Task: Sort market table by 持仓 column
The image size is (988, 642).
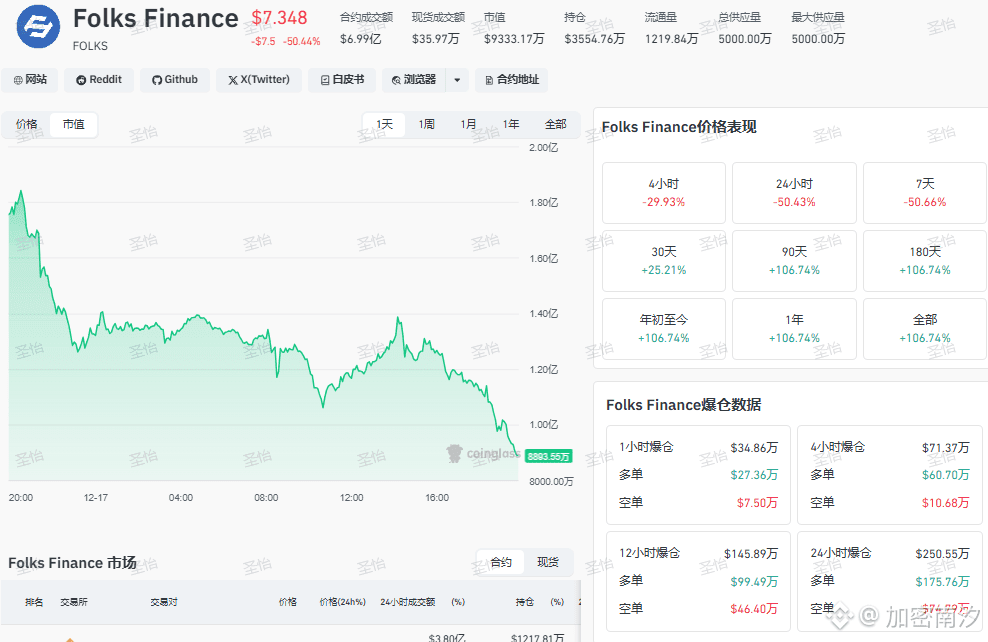Action: pos(525,602)
